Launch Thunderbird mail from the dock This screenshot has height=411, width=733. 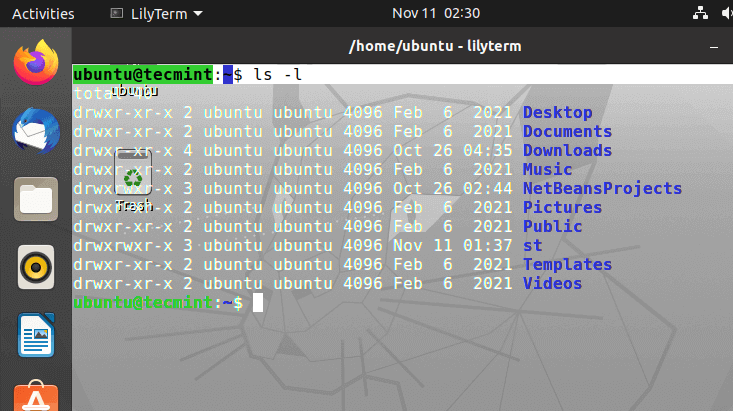(36, 131)
